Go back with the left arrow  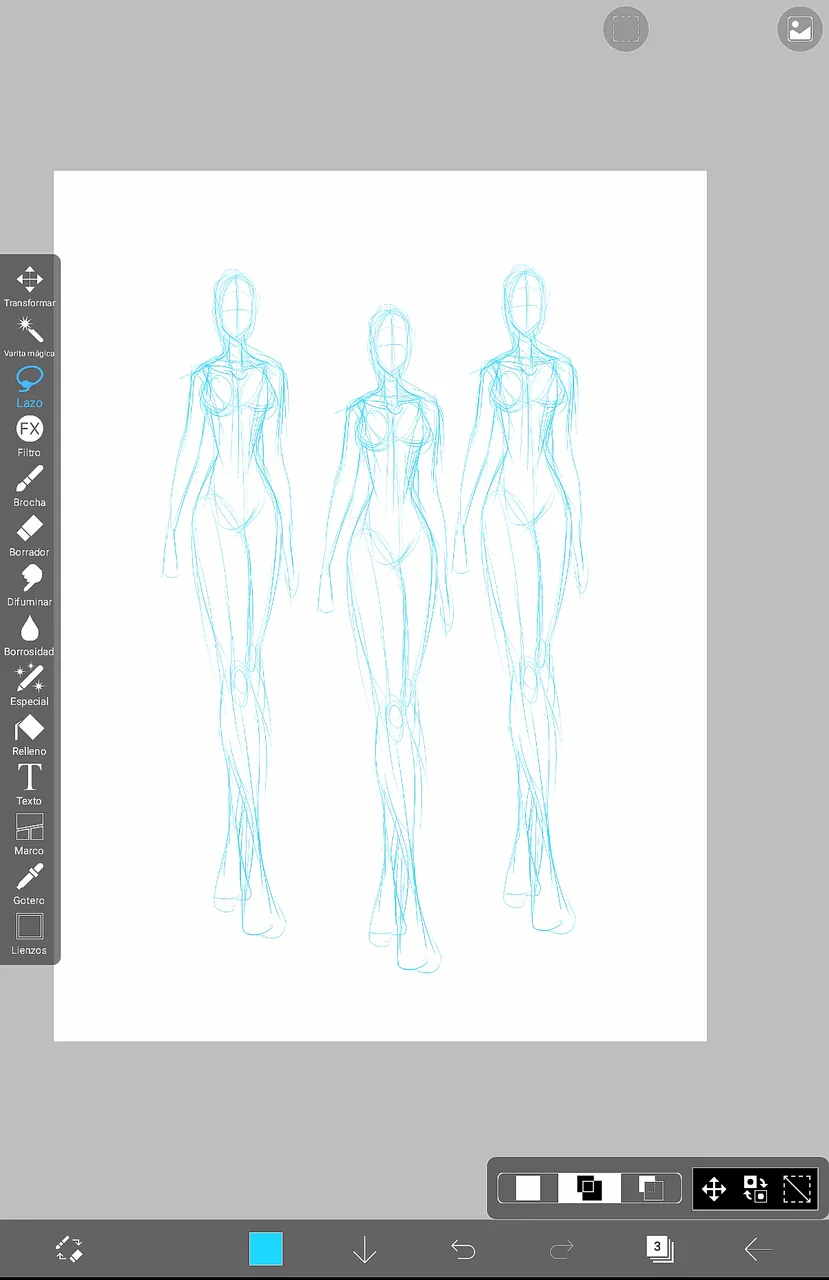758,1249
